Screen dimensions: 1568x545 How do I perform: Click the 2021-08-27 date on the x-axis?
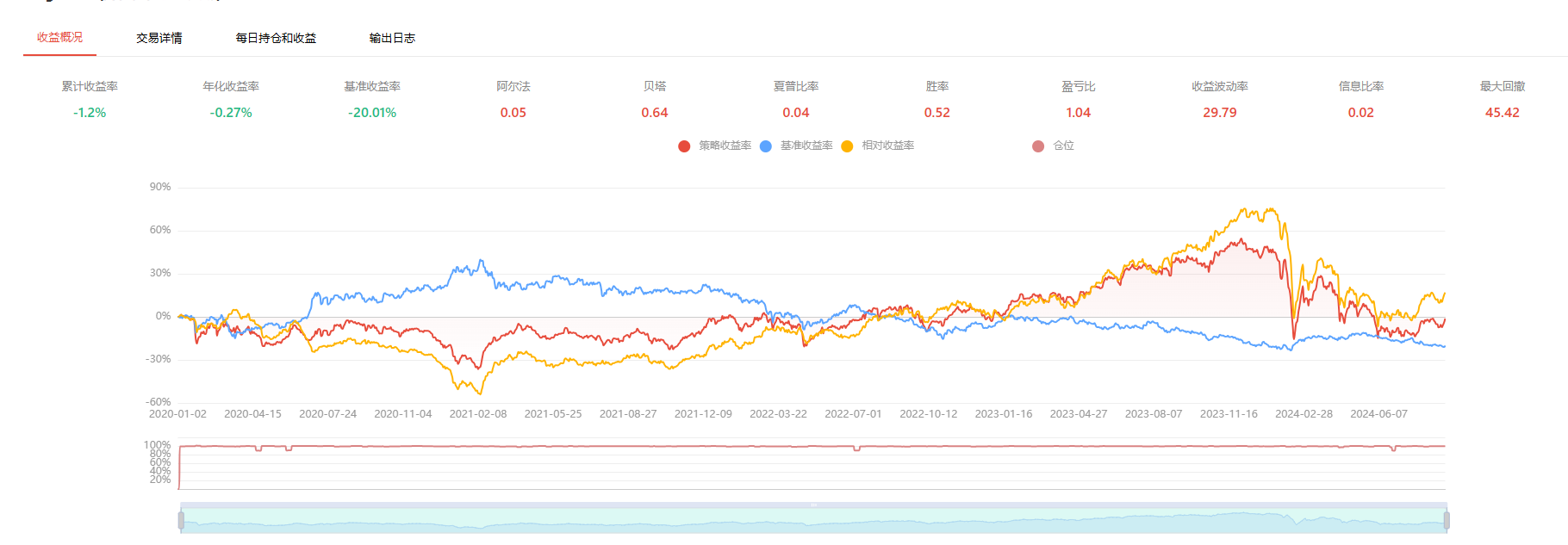pyautogui.click(x=628, y=414)
